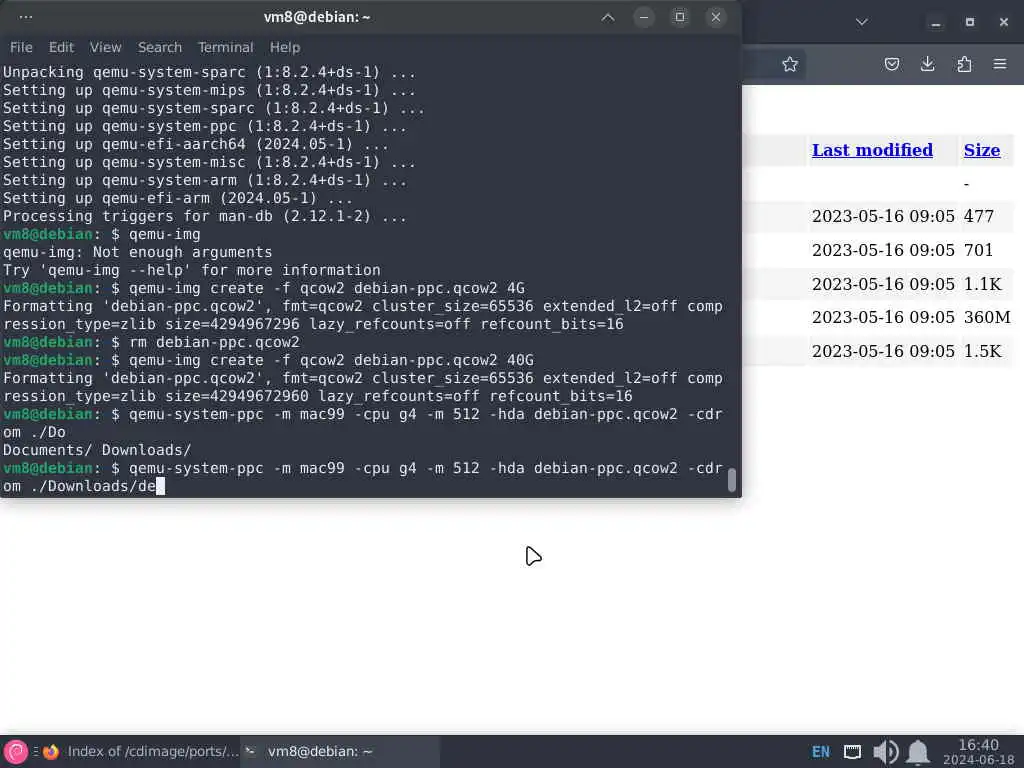Restore the Firefox window size

point(970,22)
